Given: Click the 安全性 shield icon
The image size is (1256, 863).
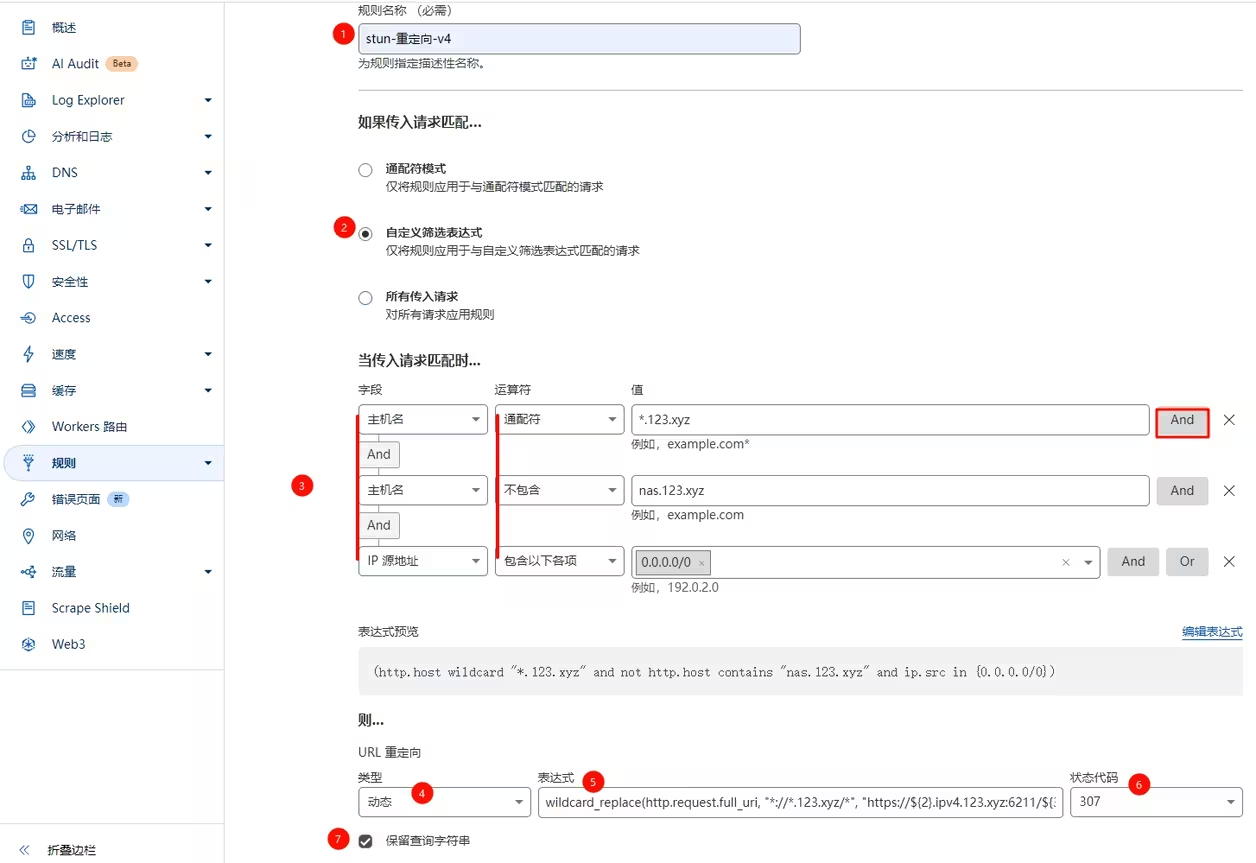Looking at the screenshot, I should pyautogui.click(x=29, y=282).
